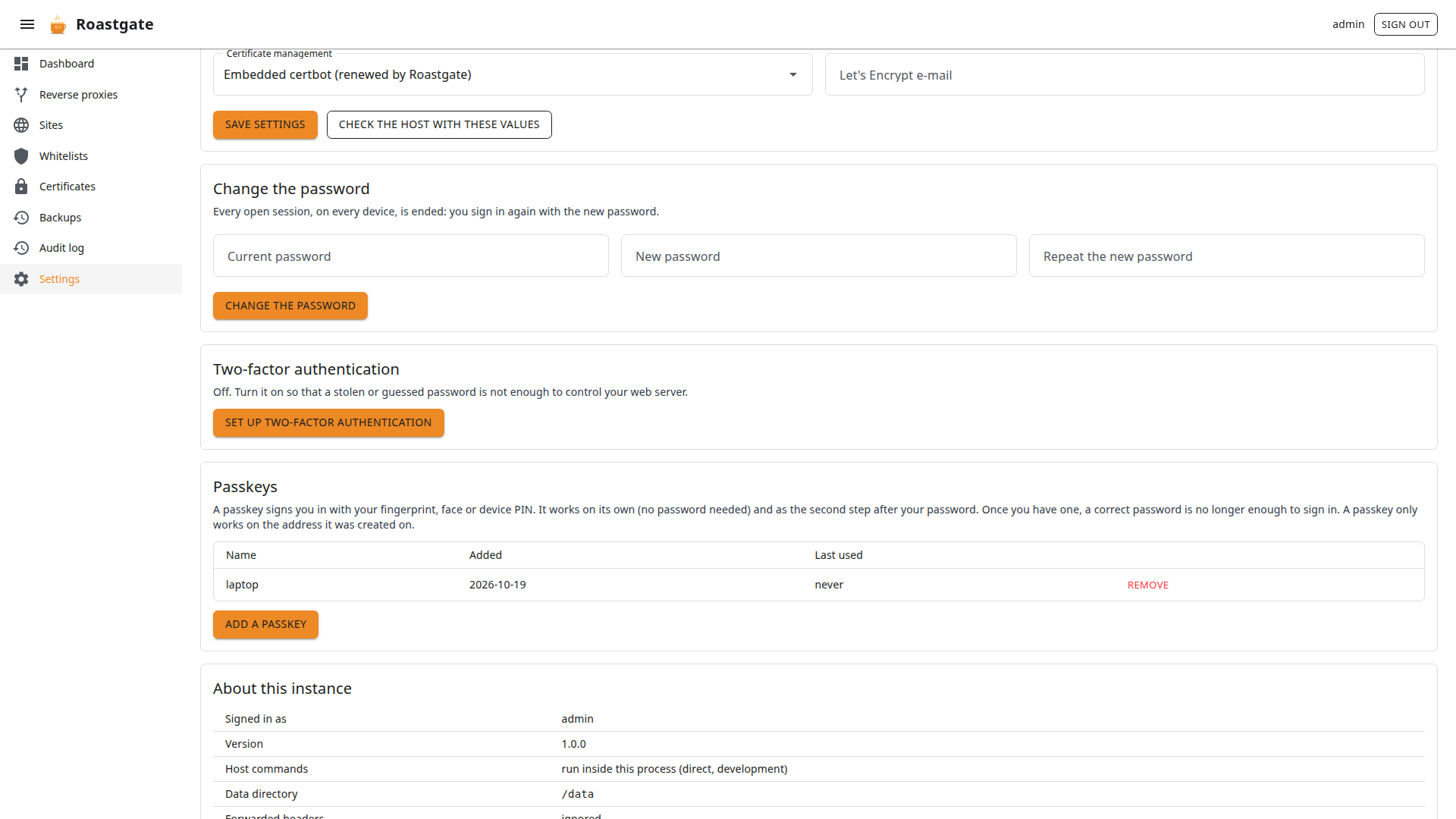Click the Whitelists shield icon

point(21,156)
